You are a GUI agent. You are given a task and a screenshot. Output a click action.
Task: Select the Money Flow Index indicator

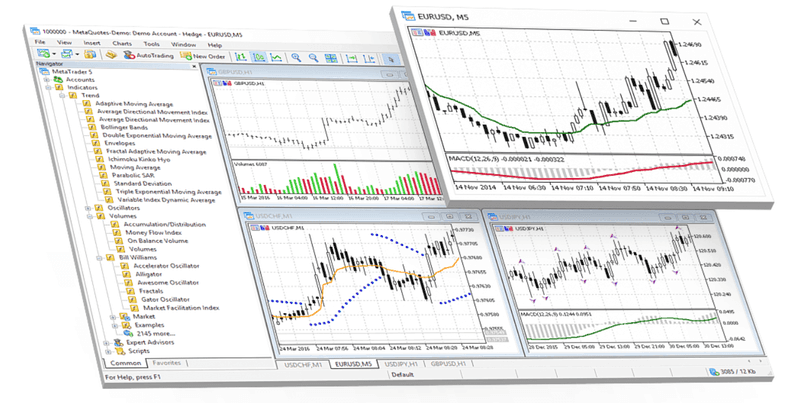pyautogui.click(x=154, y=232)
